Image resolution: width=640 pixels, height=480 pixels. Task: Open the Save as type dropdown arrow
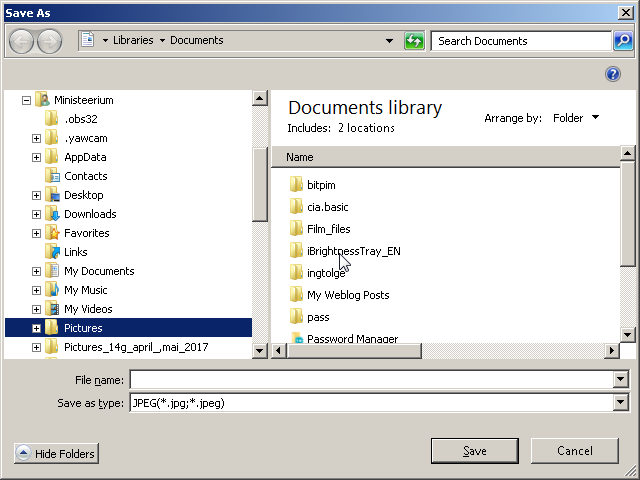[620, 403]
